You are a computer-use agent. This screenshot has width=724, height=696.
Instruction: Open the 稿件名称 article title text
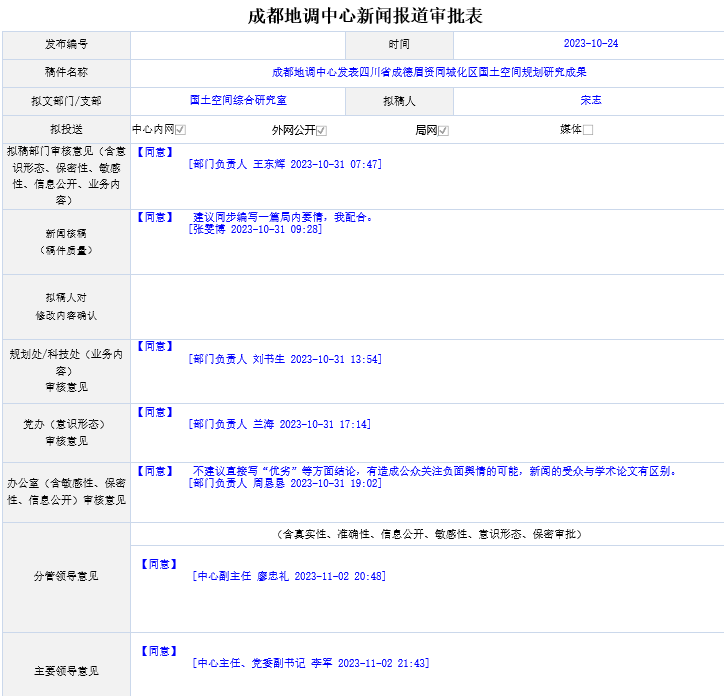429,72
